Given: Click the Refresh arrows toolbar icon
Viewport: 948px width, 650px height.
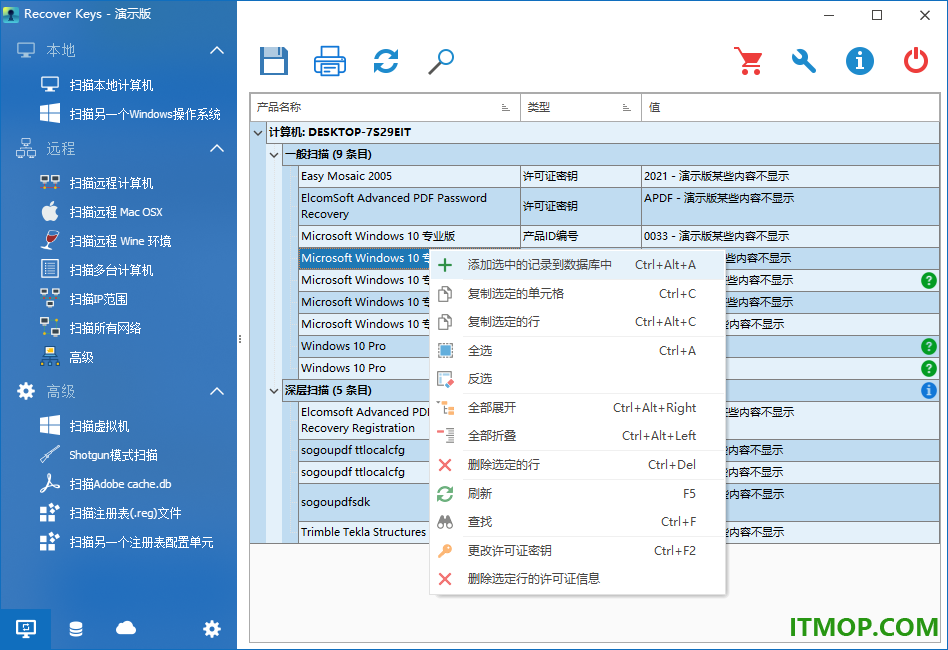Looking at the screenshot, I should (x=386, y=60).
